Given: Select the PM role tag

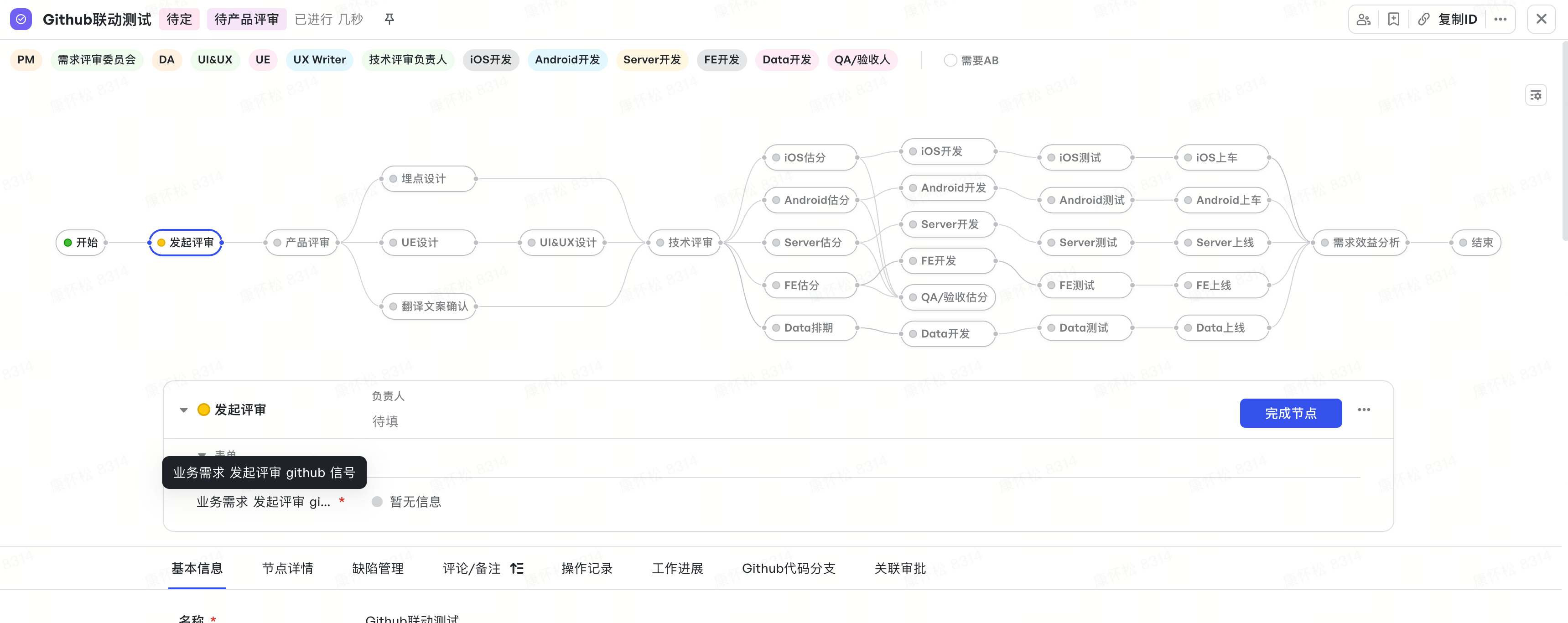Looking at the screenshot, I should pyautogui.click(x=26, y=60).
